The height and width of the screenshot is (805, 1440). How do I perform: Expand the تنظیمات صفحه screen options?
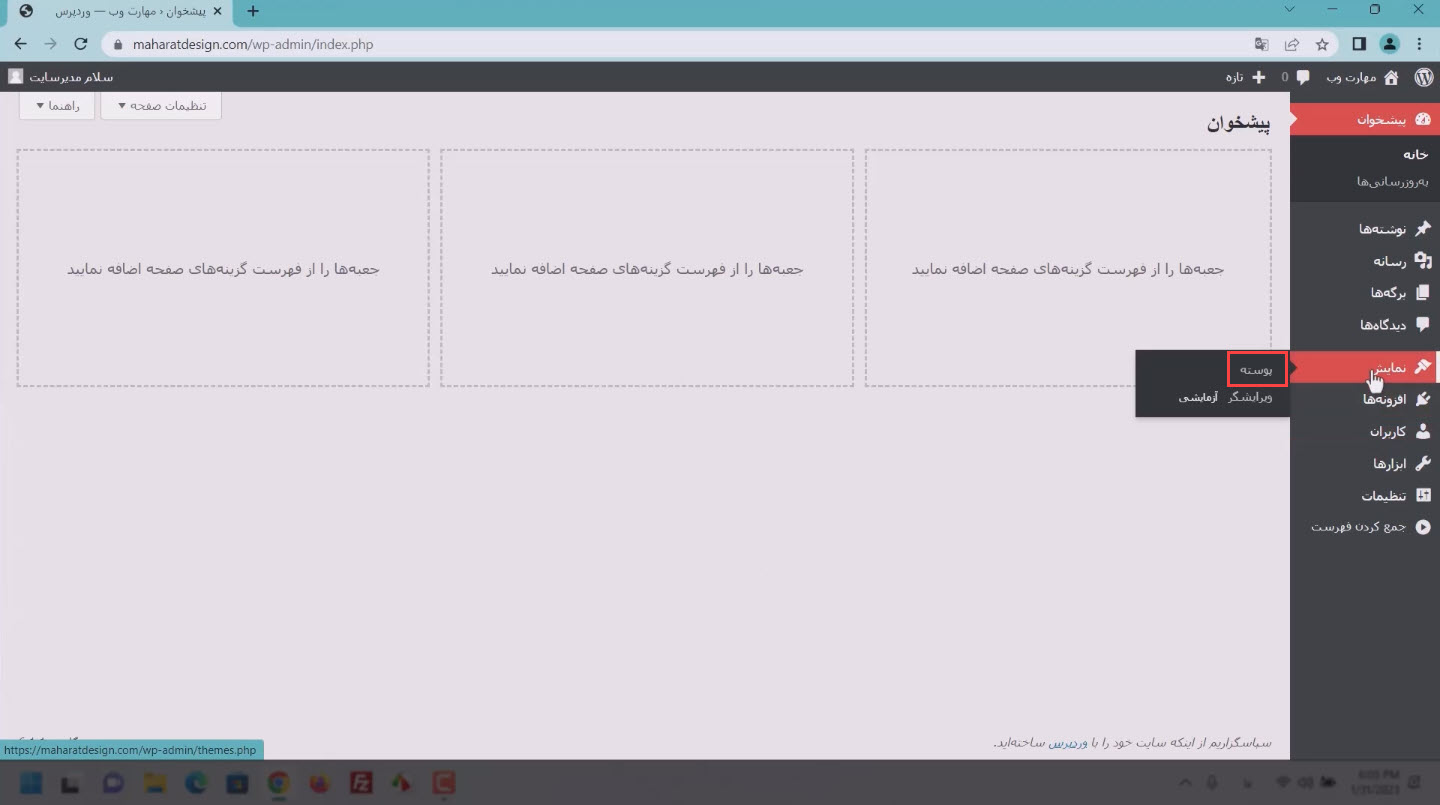tap(161, 106)
